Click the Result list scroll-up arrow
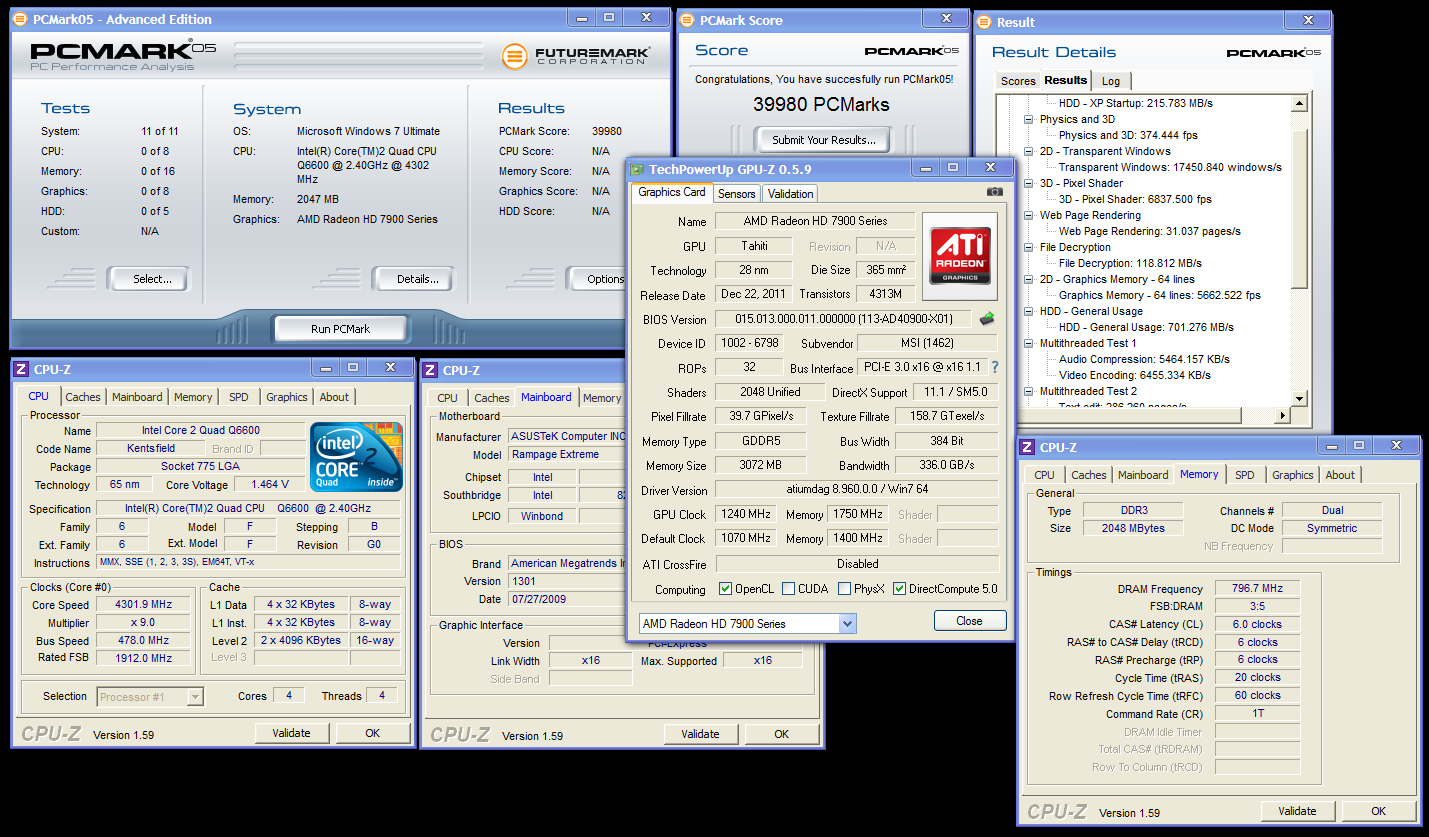 click(1299, 103)
